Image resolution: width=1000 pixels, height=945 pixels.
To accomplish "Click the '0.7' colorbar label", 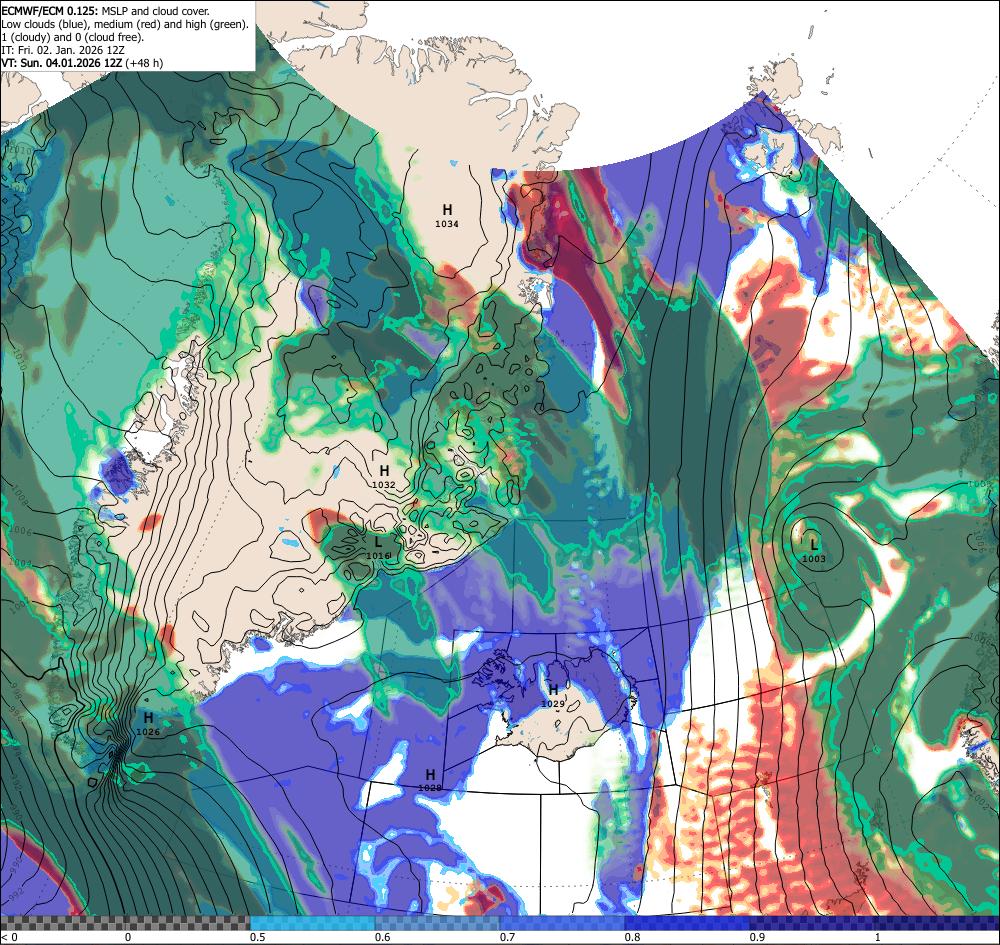I will (507, 937).
